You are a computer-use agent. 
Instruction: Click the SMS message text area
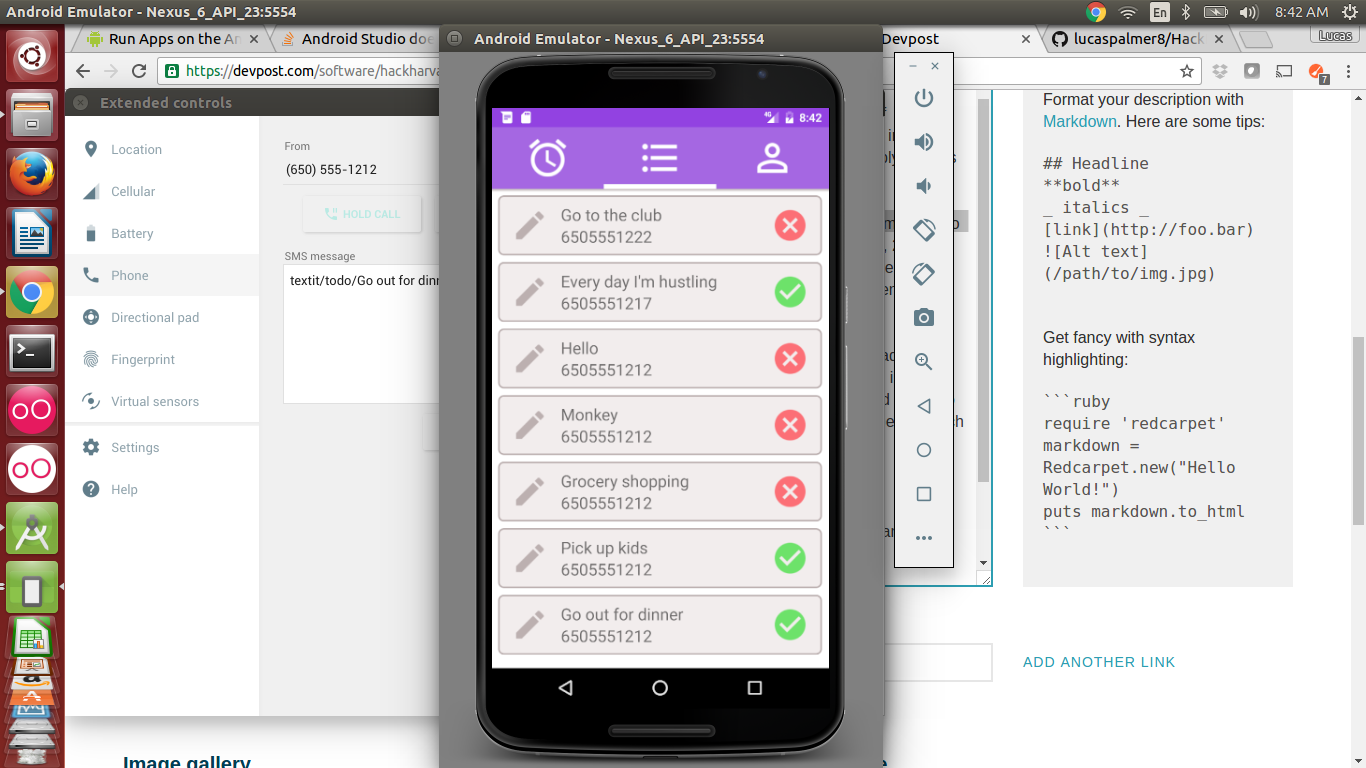pyautogui.click(x=362, y=334)
